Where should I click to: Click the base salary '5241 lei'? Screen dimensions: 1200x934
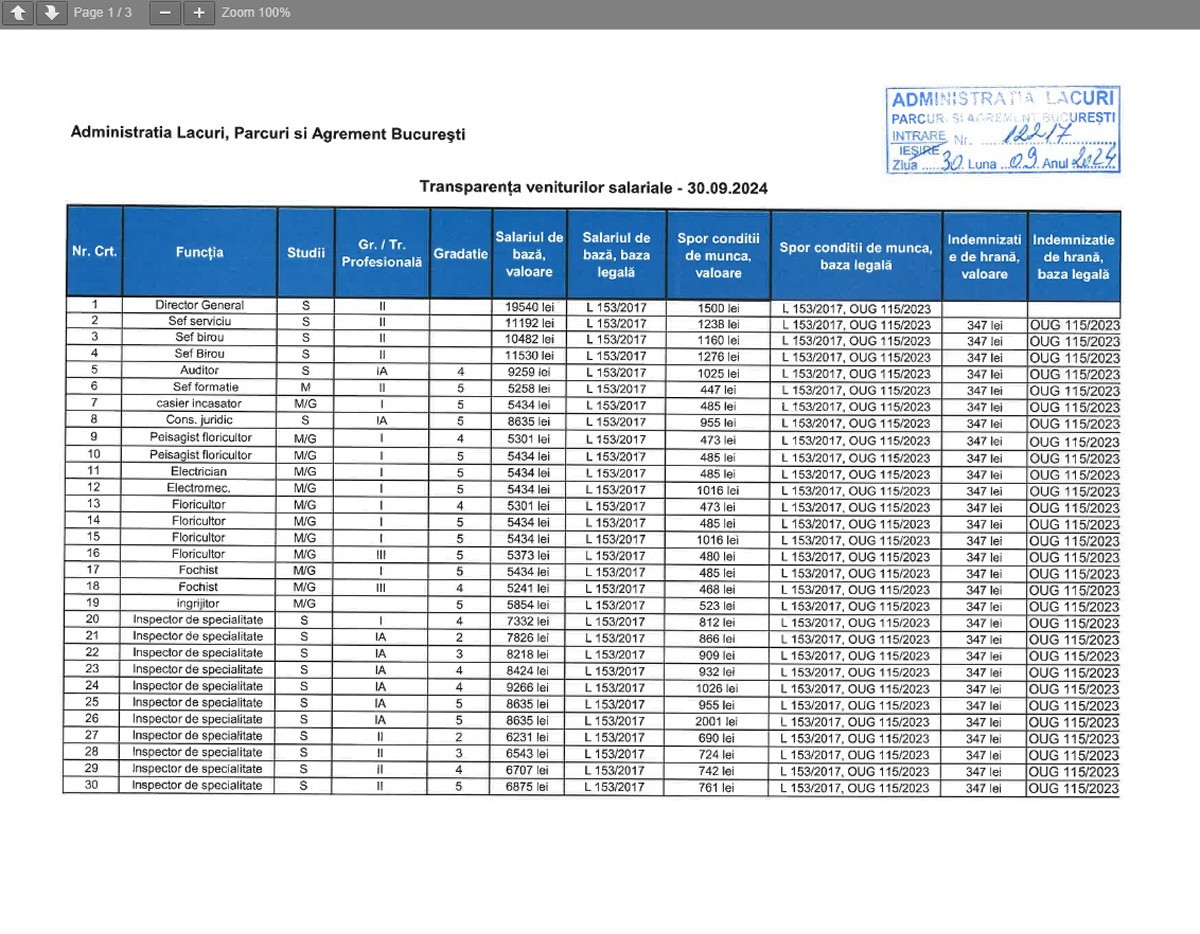(x=529, y=588)
